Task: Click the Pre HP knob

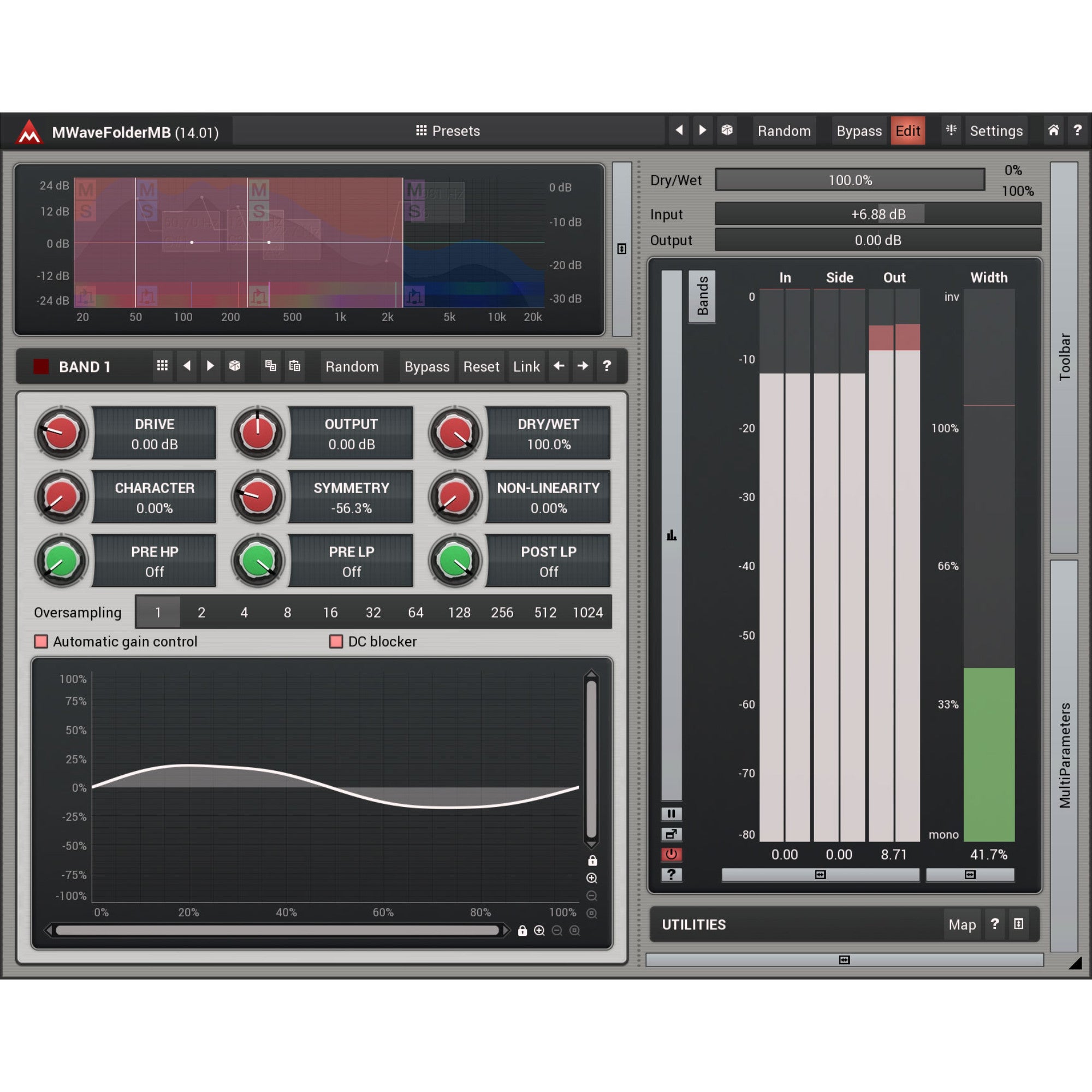Action: (x=61, y=561)
